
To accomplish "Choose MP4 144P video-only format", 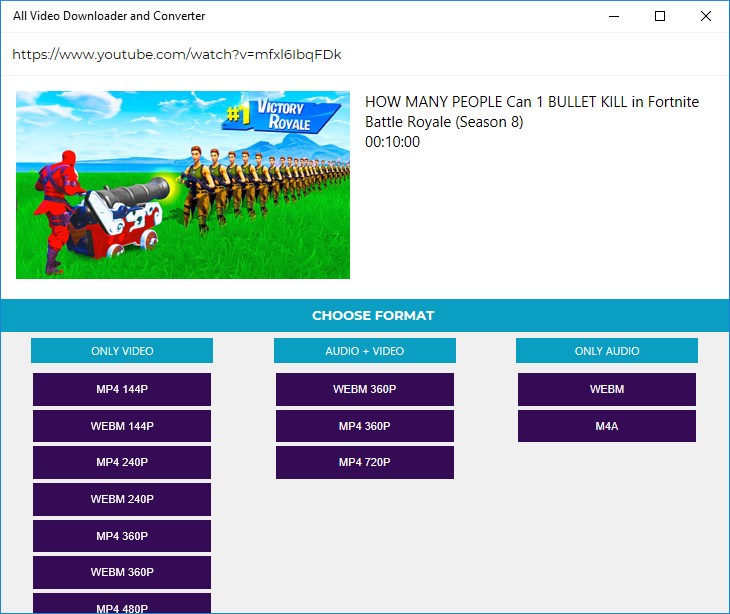I will tap(122, 389).
